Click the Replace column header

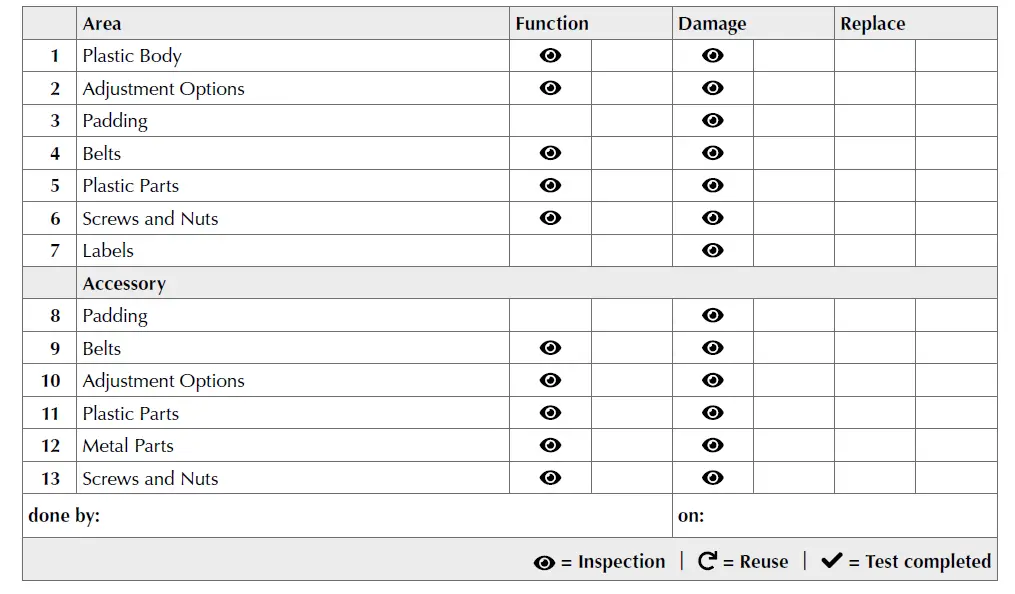tap(873, 24)
